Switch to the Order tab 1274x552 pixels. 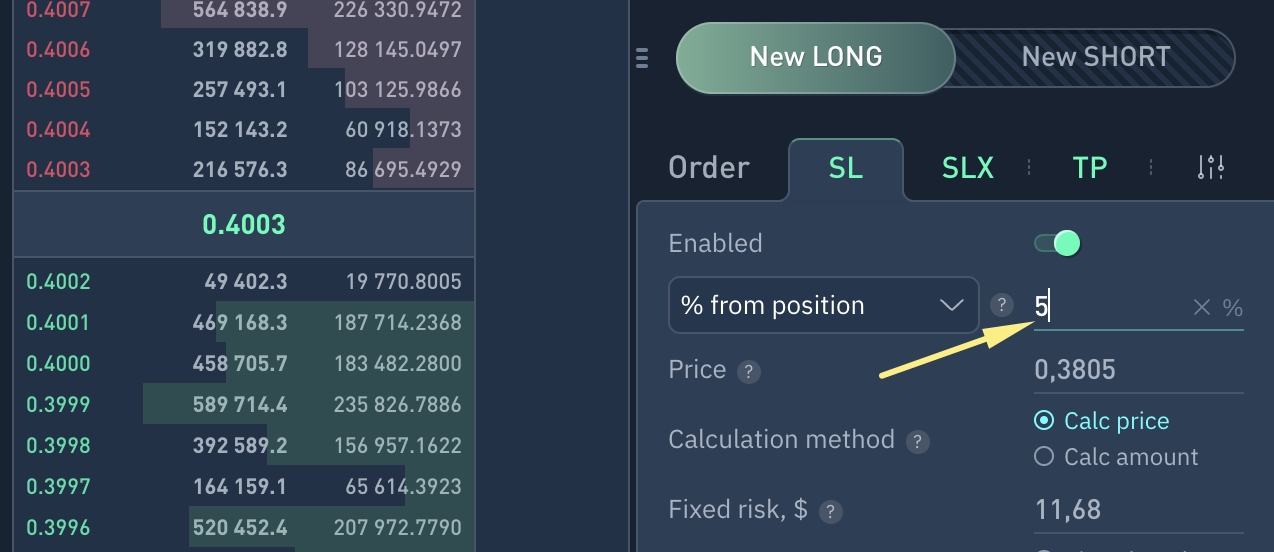click(709, 168)
